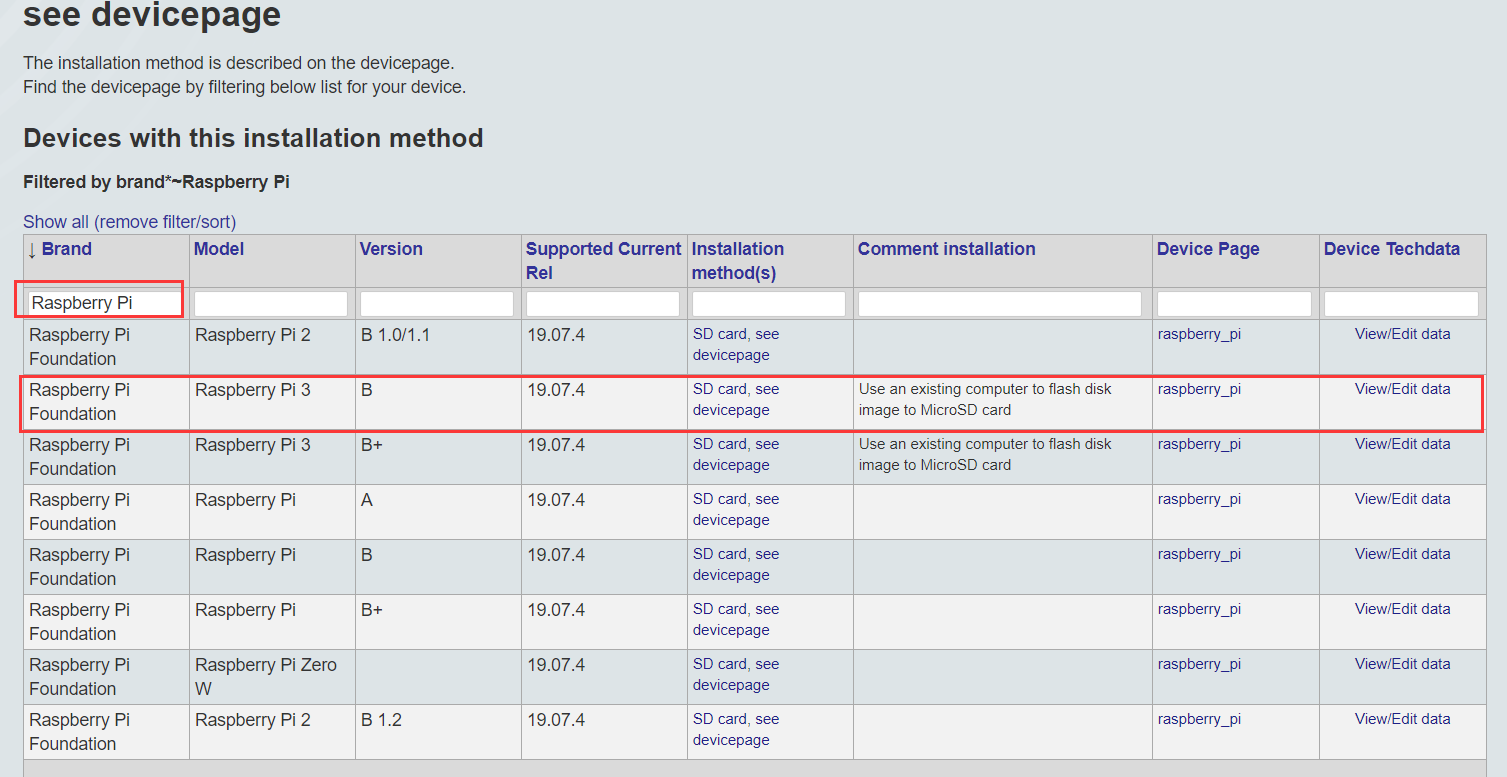Sort table by Model column header
This screenshot has height=777, width=1507.
[219, 249]
